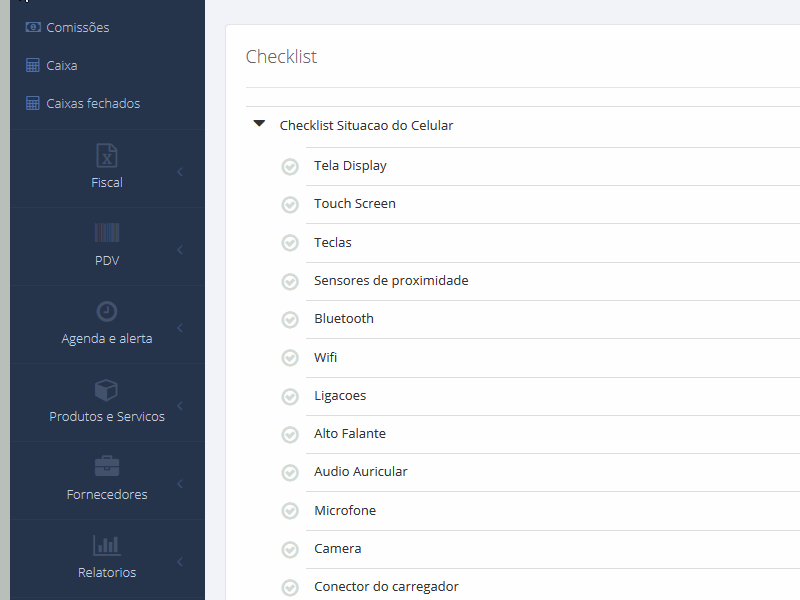Click the Touch Screen checklist label

(x=355, y=203)
